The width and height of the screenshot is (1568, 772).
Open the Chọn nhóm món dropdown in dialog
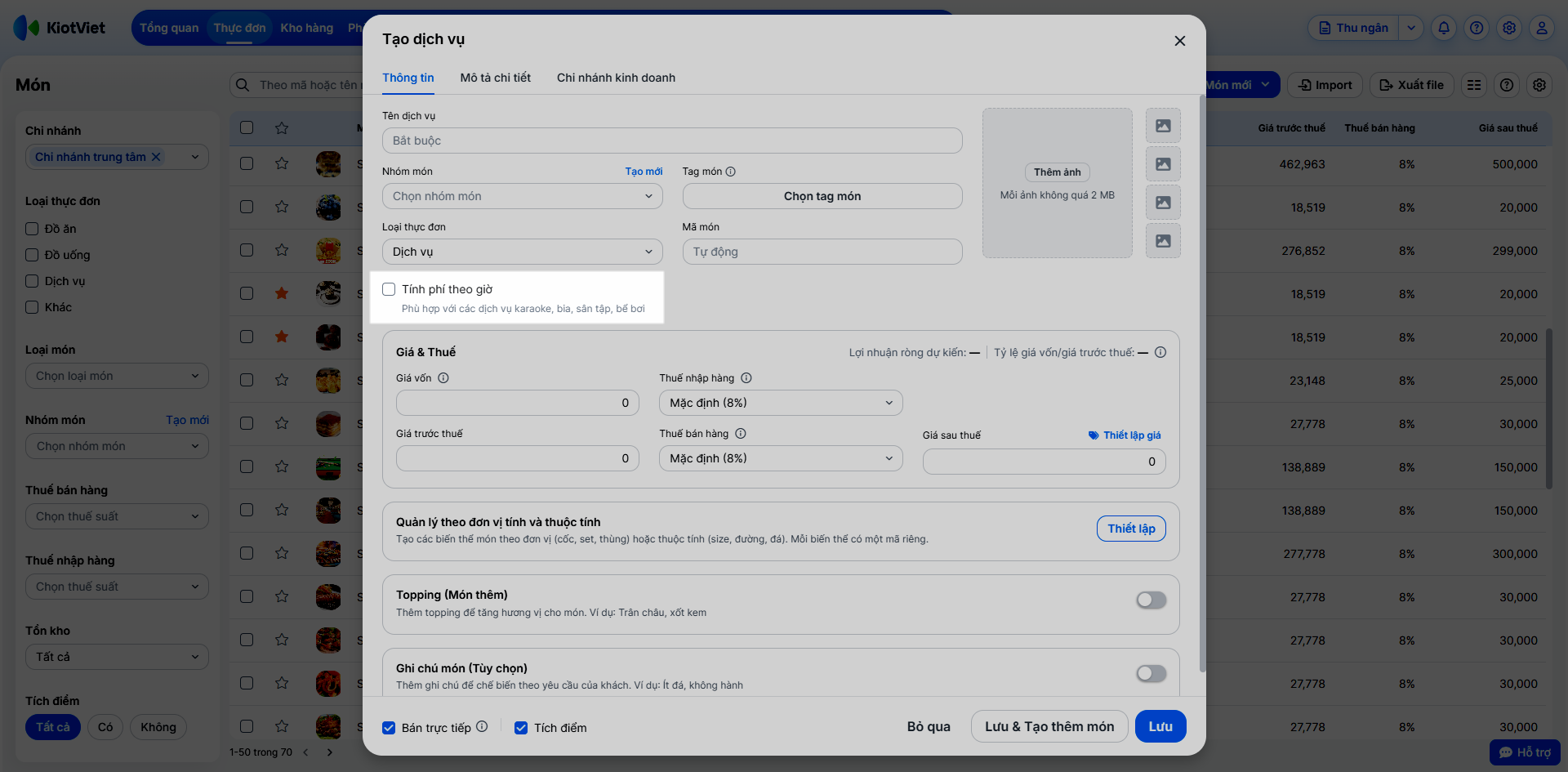[x=522, y=196]
